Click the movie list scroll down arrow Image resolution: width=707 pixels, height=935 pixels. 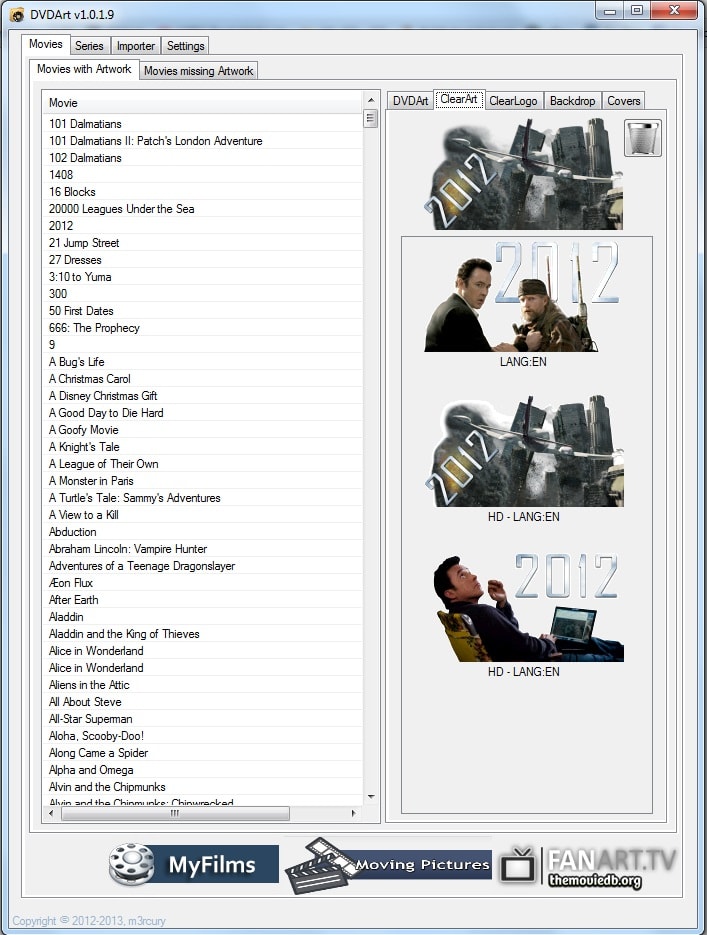(x=371, y=797)
